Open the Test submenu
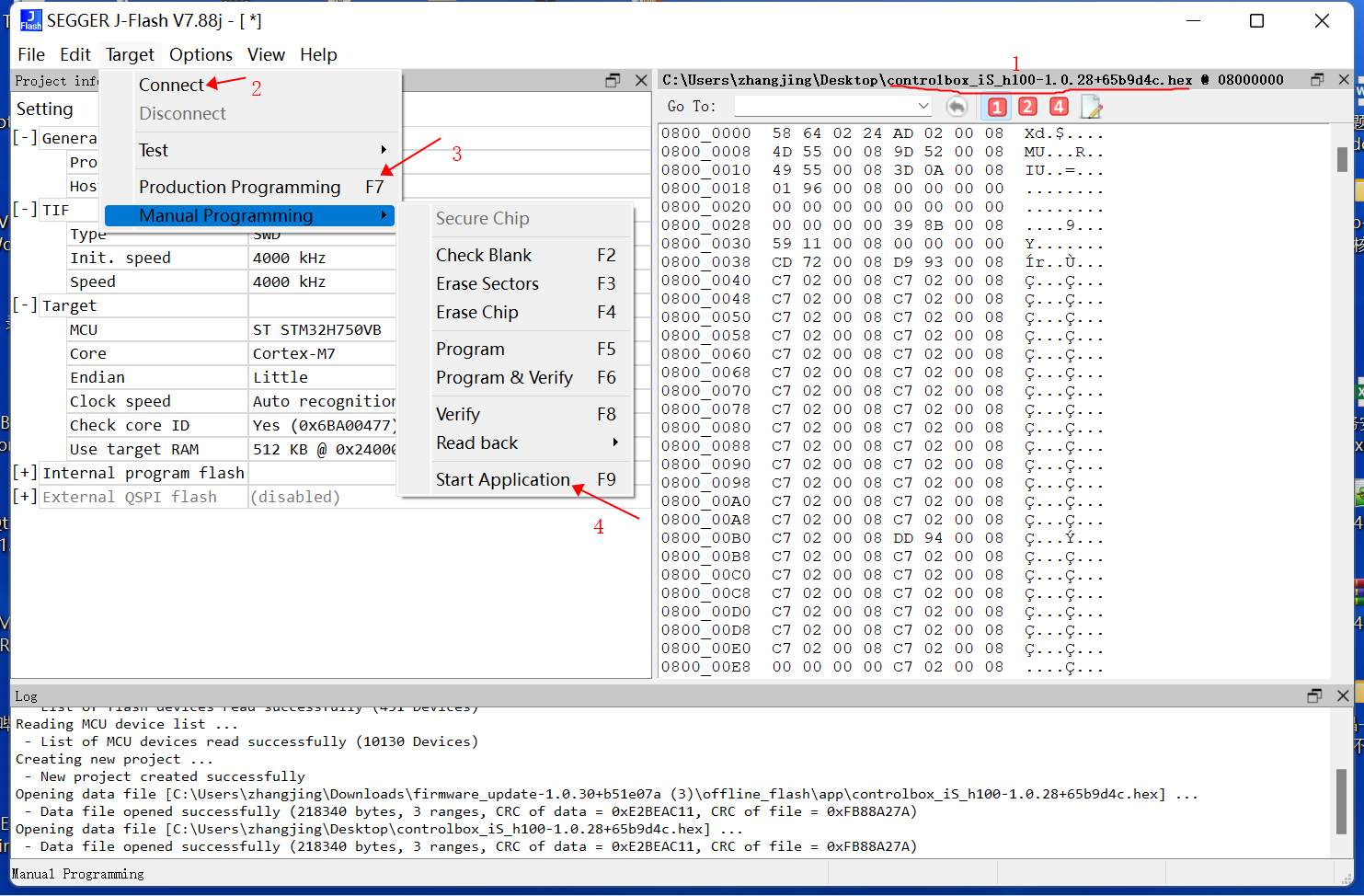The image size is (1364, 896). tap(250, 150)
